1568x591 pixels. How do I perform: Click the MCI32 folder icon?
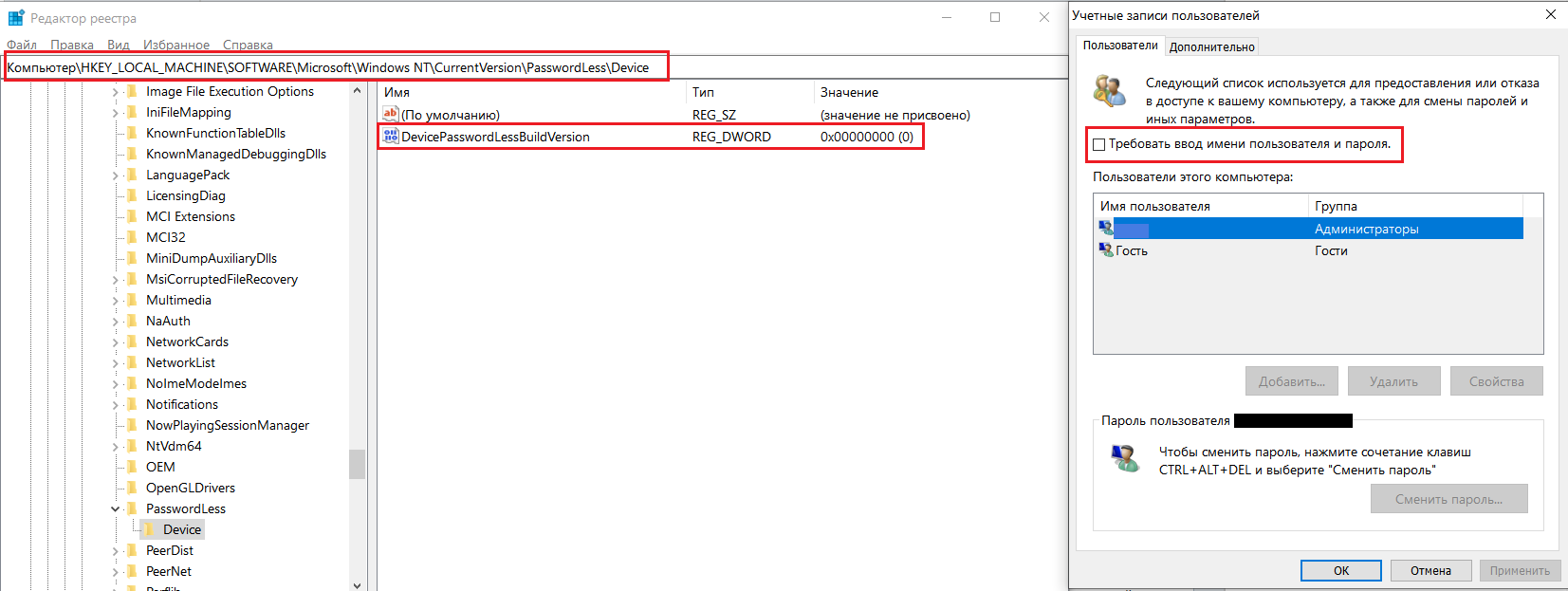click(x=132, y=237)
